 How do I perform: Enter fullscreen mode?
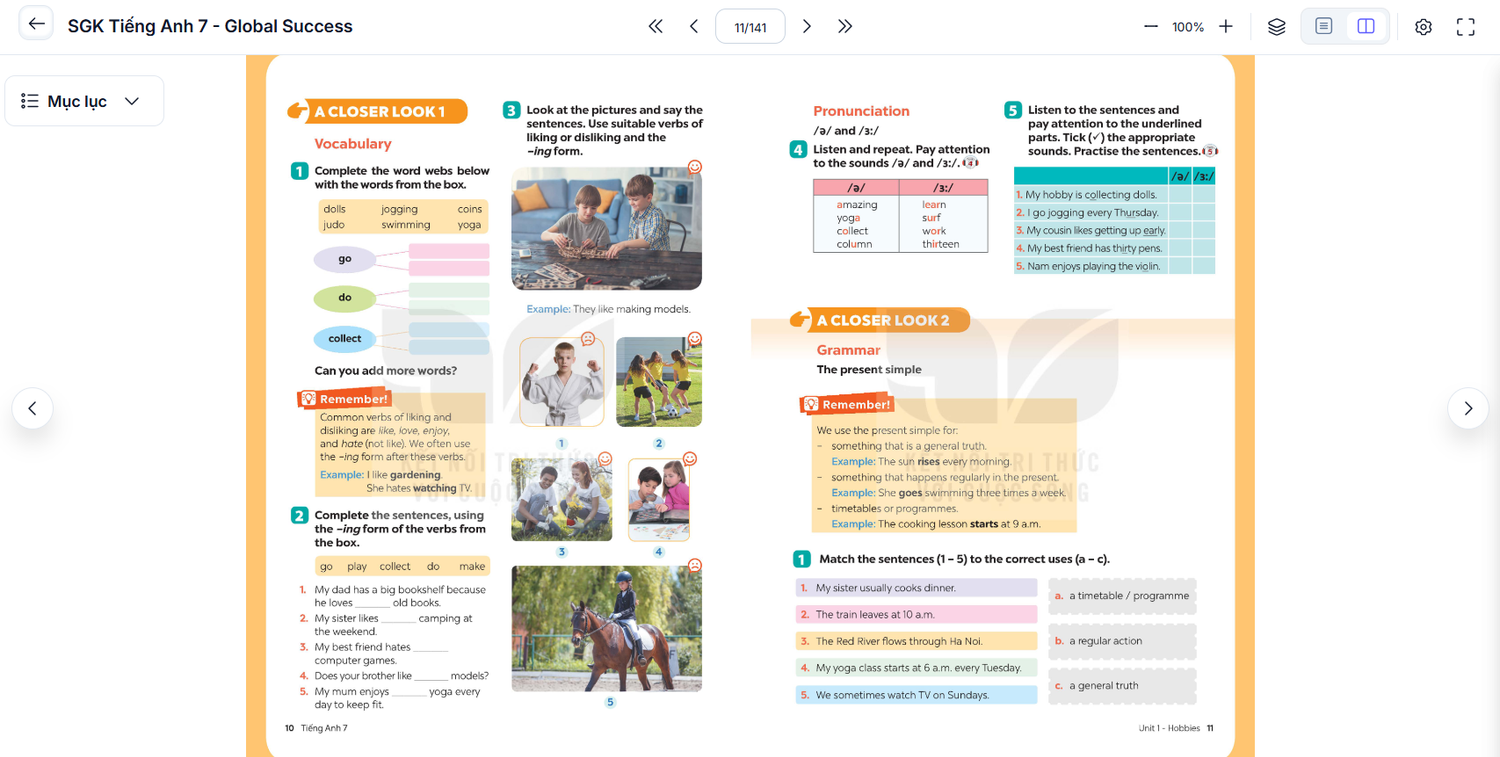tap(1466, 26)
